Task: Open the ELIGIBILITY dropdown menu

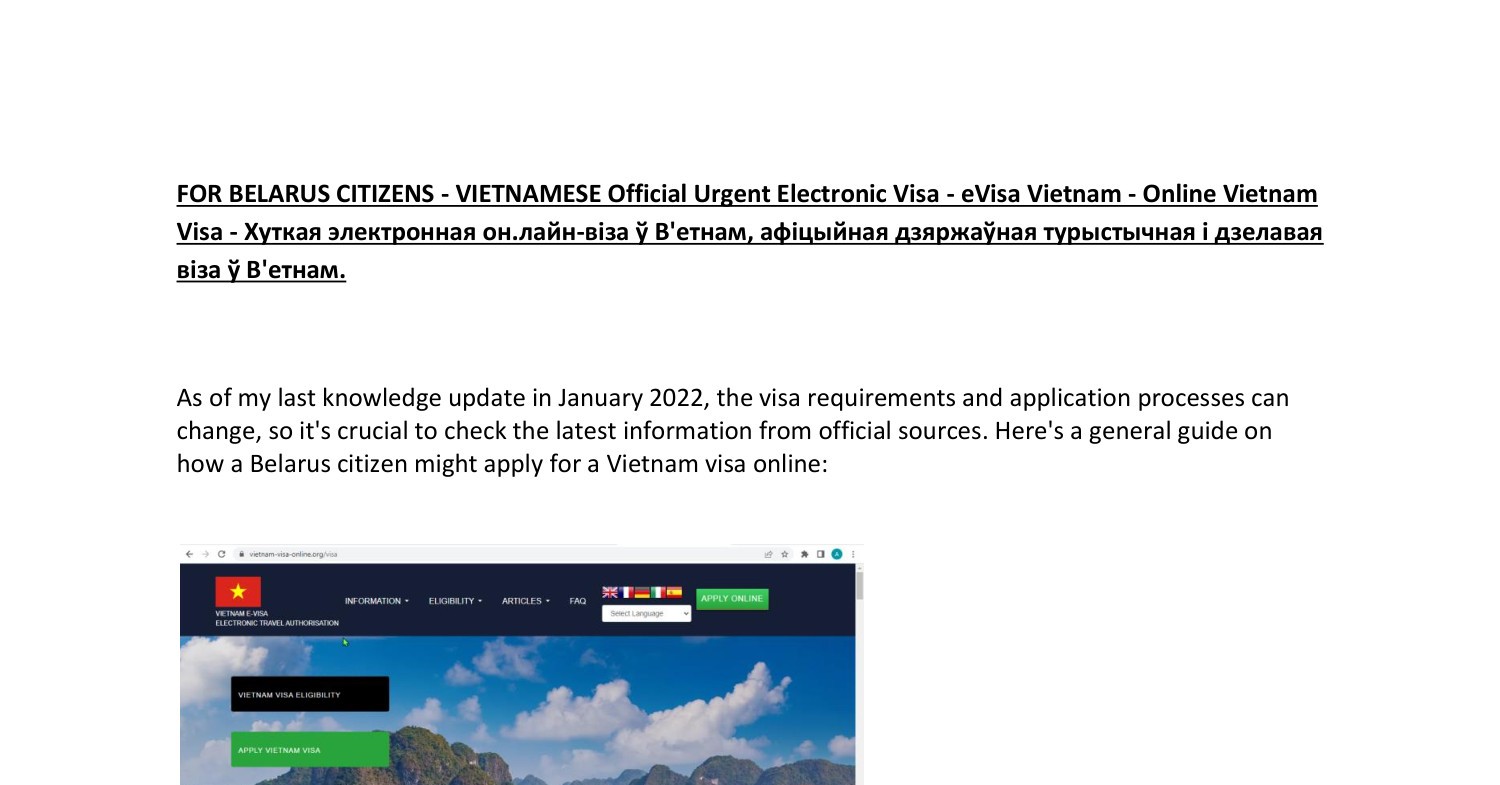Action: [x=453, y=600]
